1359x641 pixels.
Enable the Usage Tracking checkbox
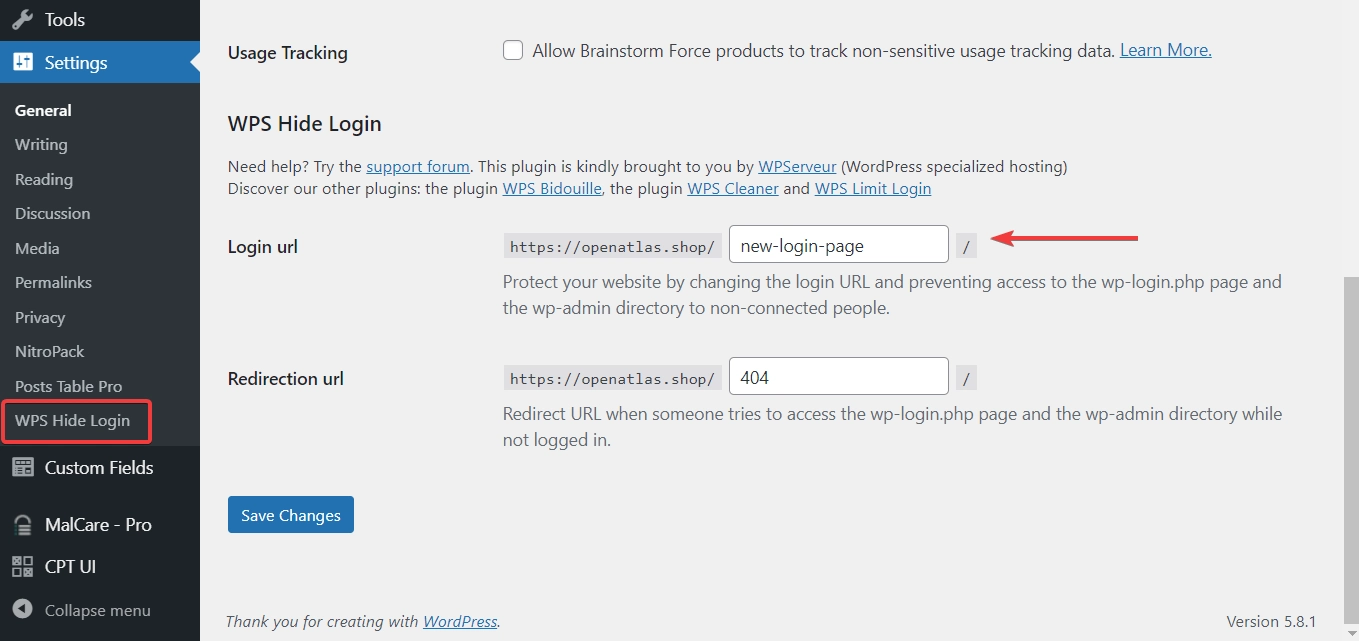[x=513, y=50]
